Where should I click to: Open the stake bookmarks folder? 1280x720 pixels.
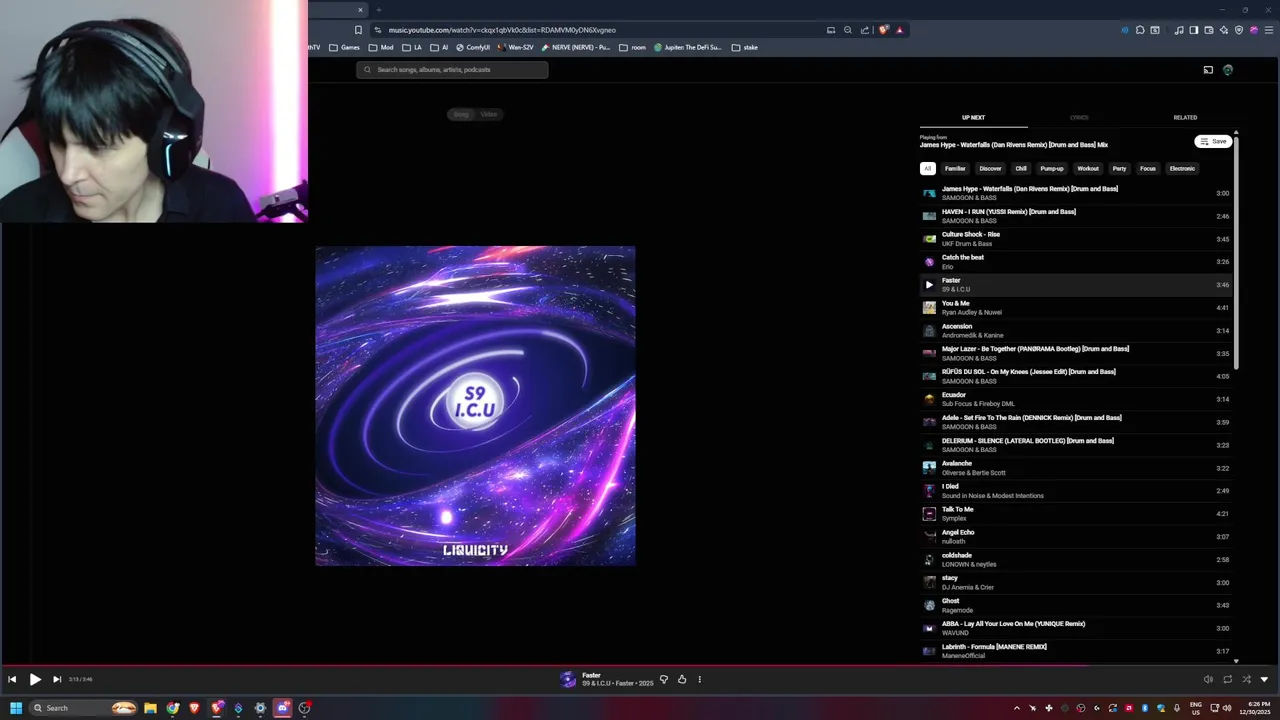[x=745, y=47]
